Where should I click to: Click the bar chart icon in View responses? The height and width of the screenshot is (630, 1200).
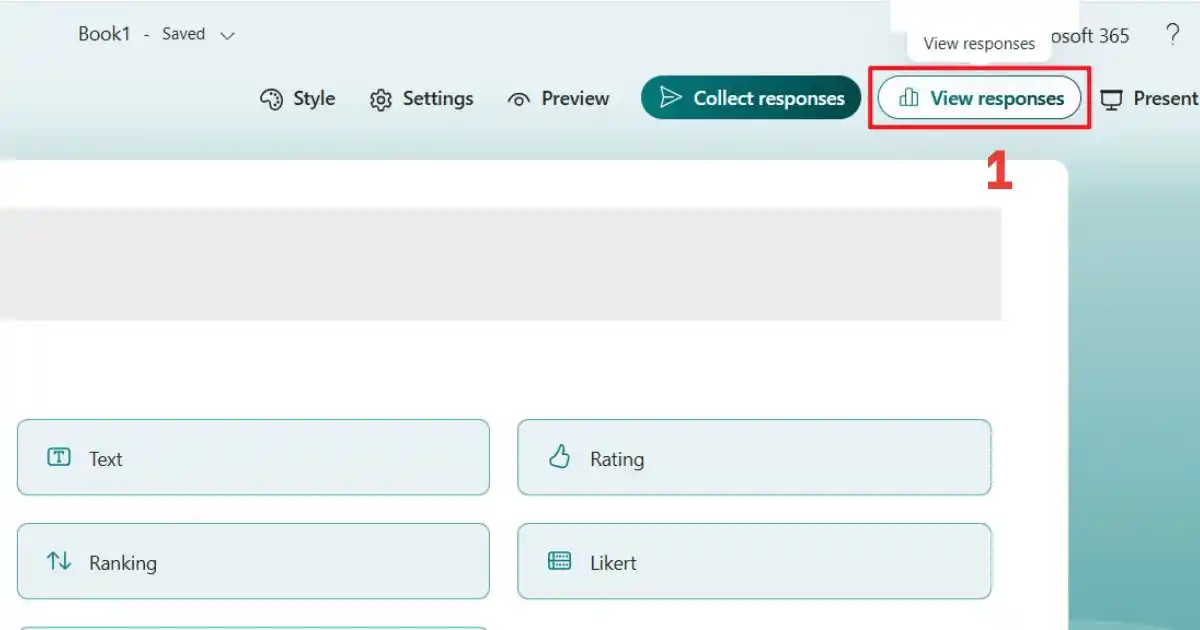[909, 98]
